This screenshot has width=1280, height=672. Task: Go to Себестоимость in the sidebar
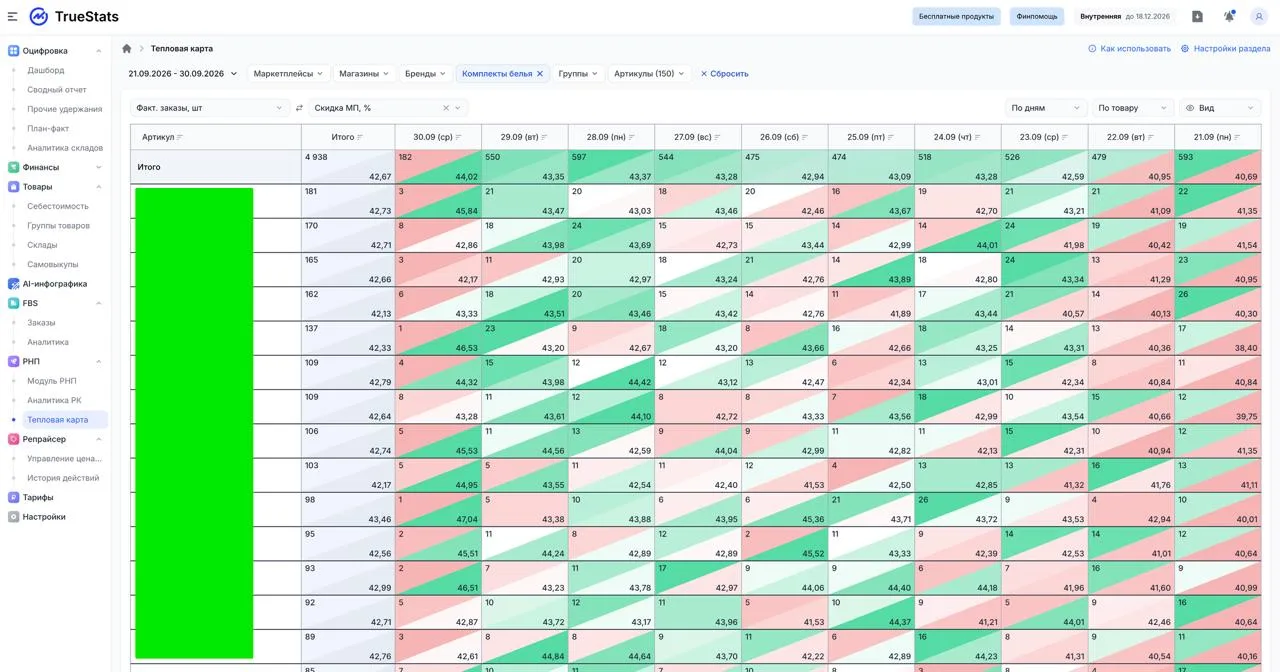coord(58,206)
